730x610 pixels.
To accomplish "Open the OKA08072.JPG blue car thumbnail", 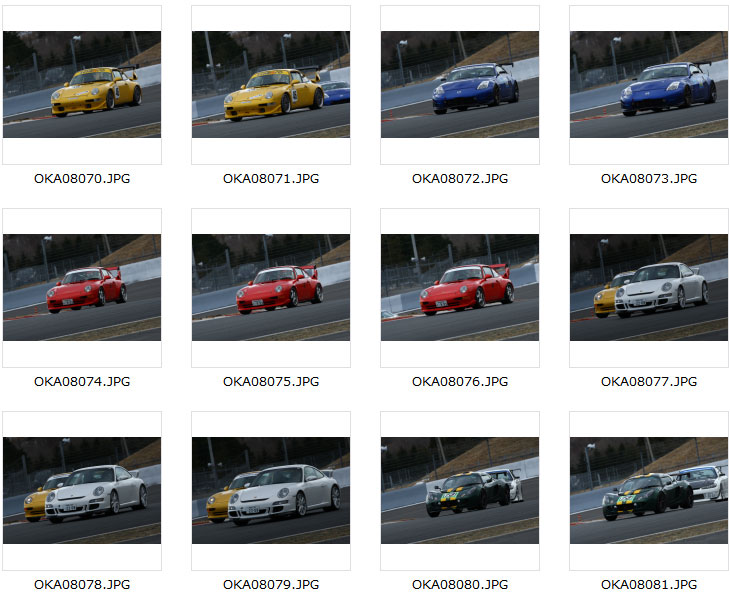I will click(460, 84).
